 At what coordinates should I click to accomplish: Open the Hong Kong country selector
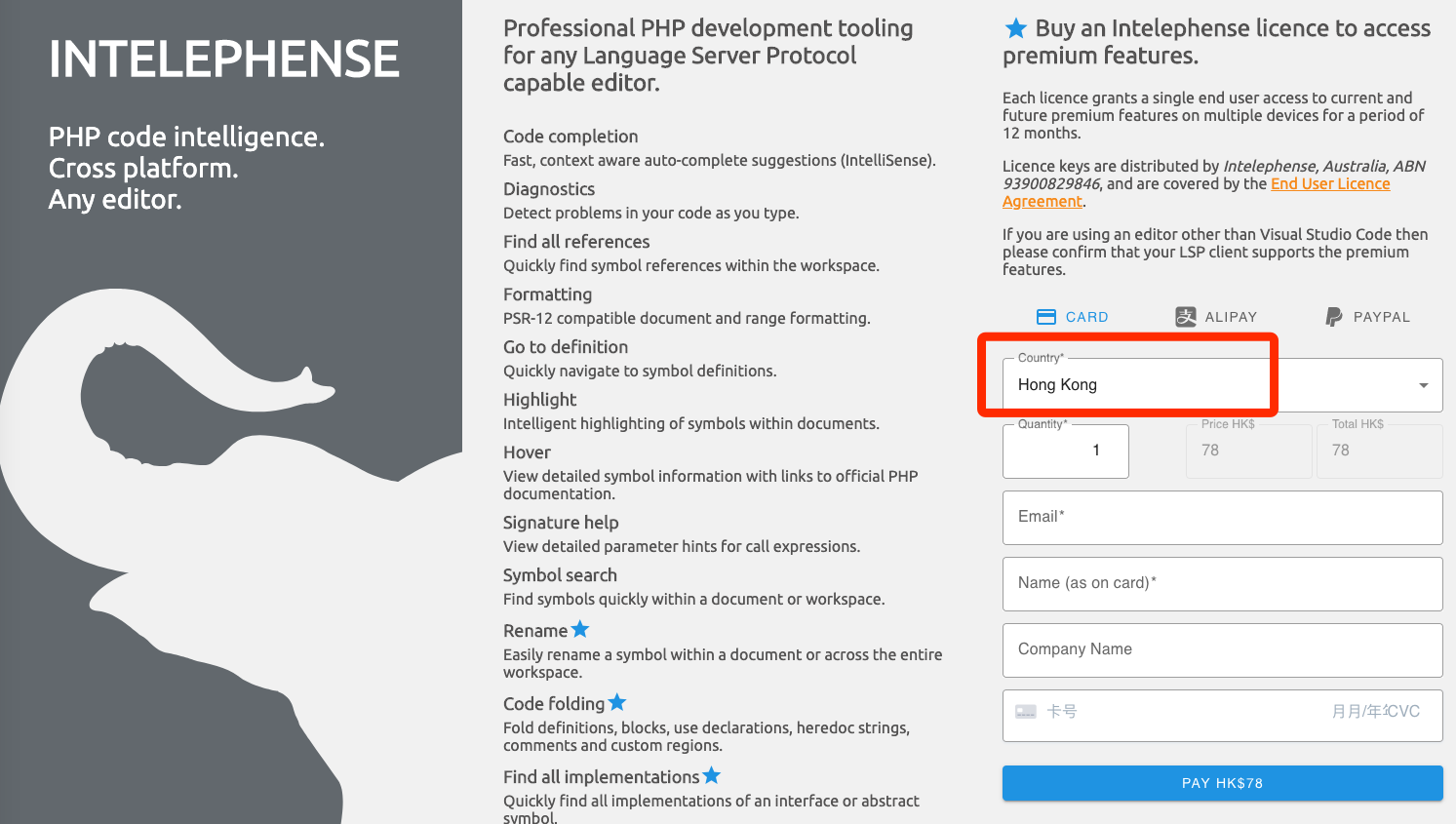[1222, 385]
